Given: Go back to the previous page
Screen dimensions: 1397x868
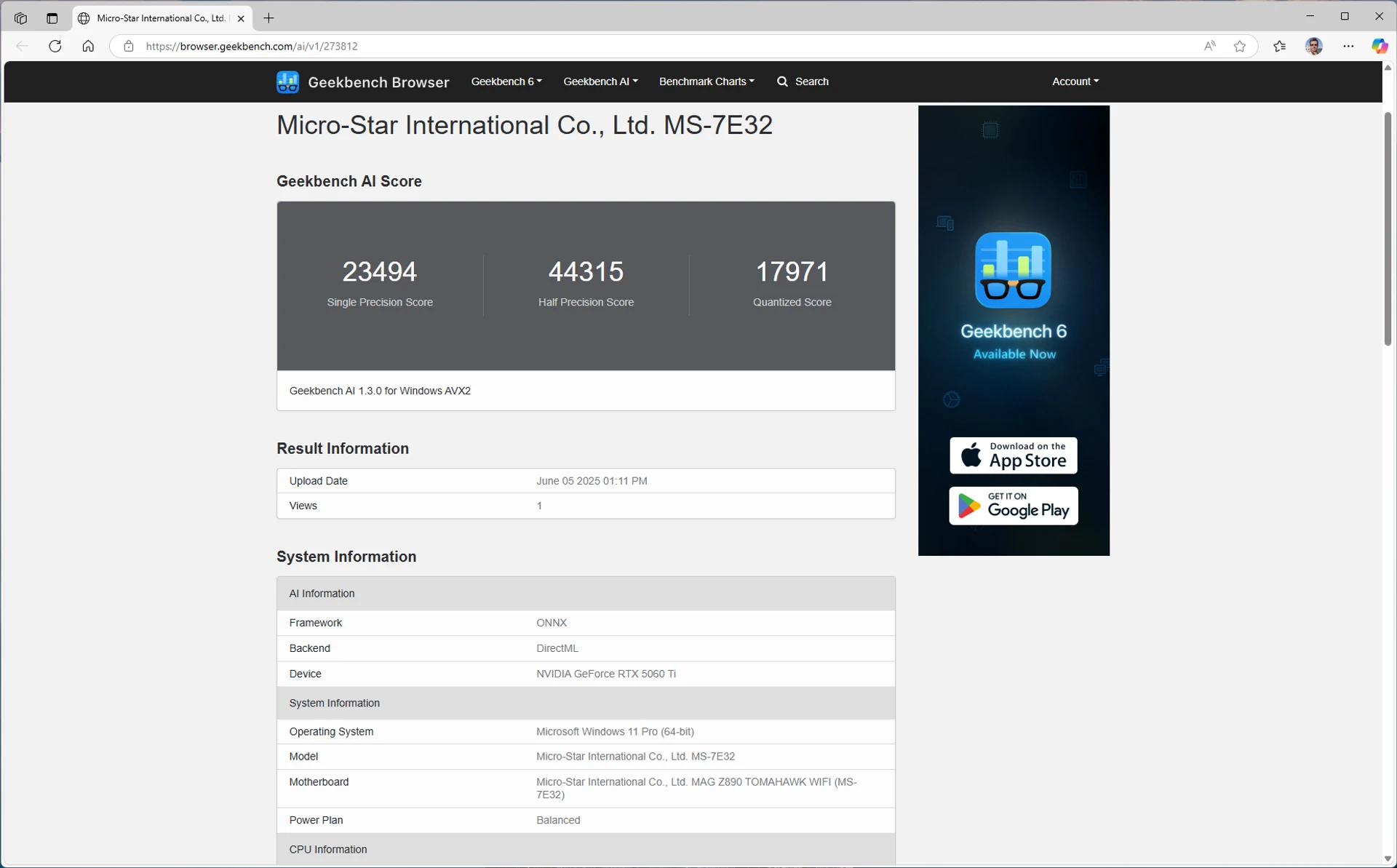Looking at the screenshot, I should pos(22,46).
